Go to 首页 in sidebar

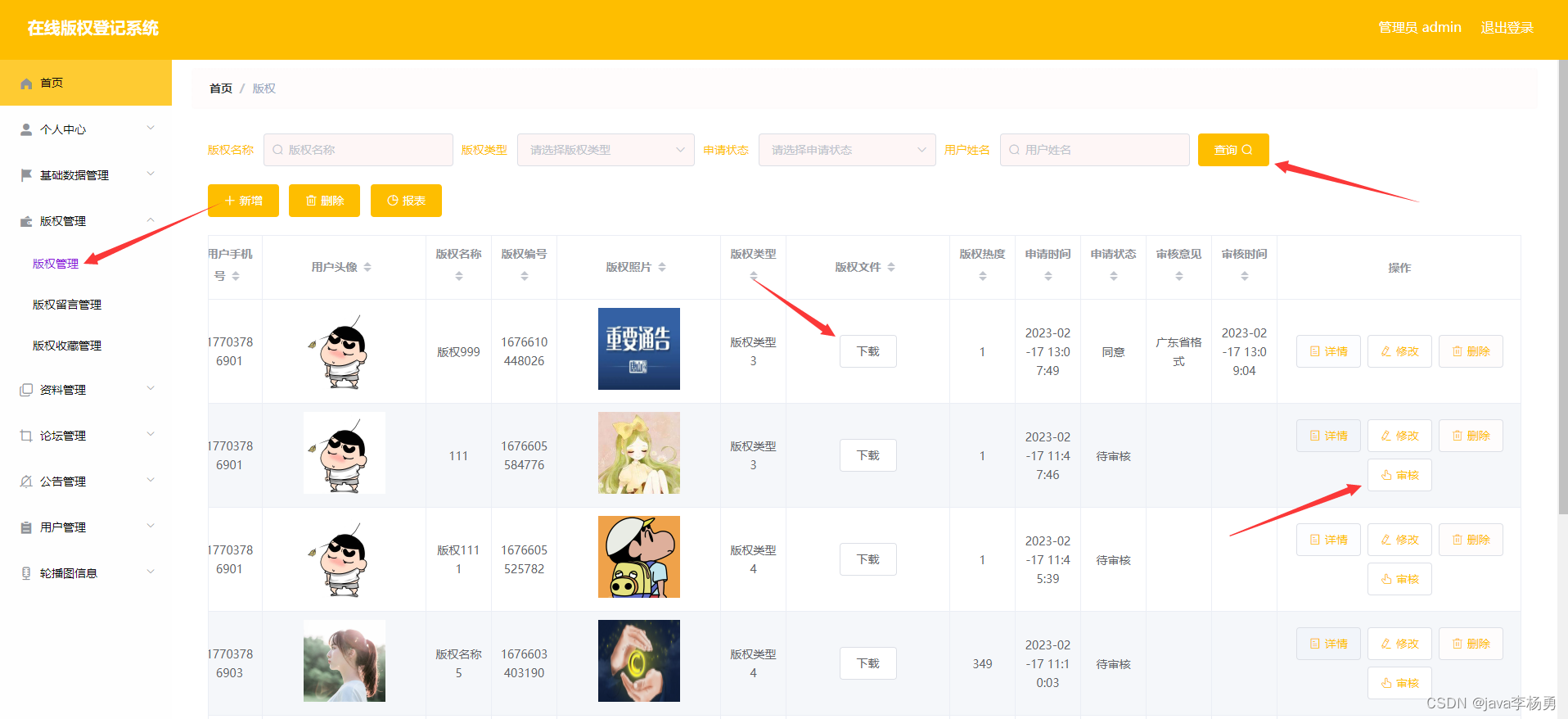pos(86,83)
